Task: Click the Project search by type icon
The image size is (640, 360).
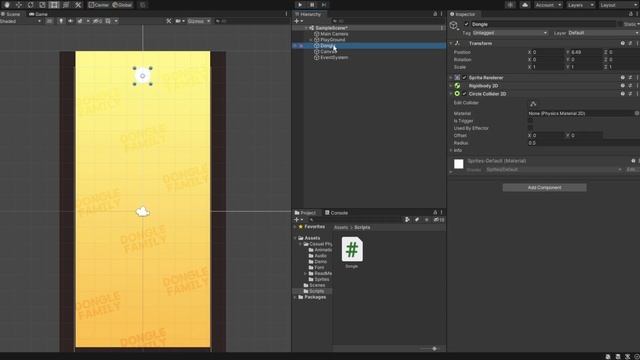Action: point(407,220)
